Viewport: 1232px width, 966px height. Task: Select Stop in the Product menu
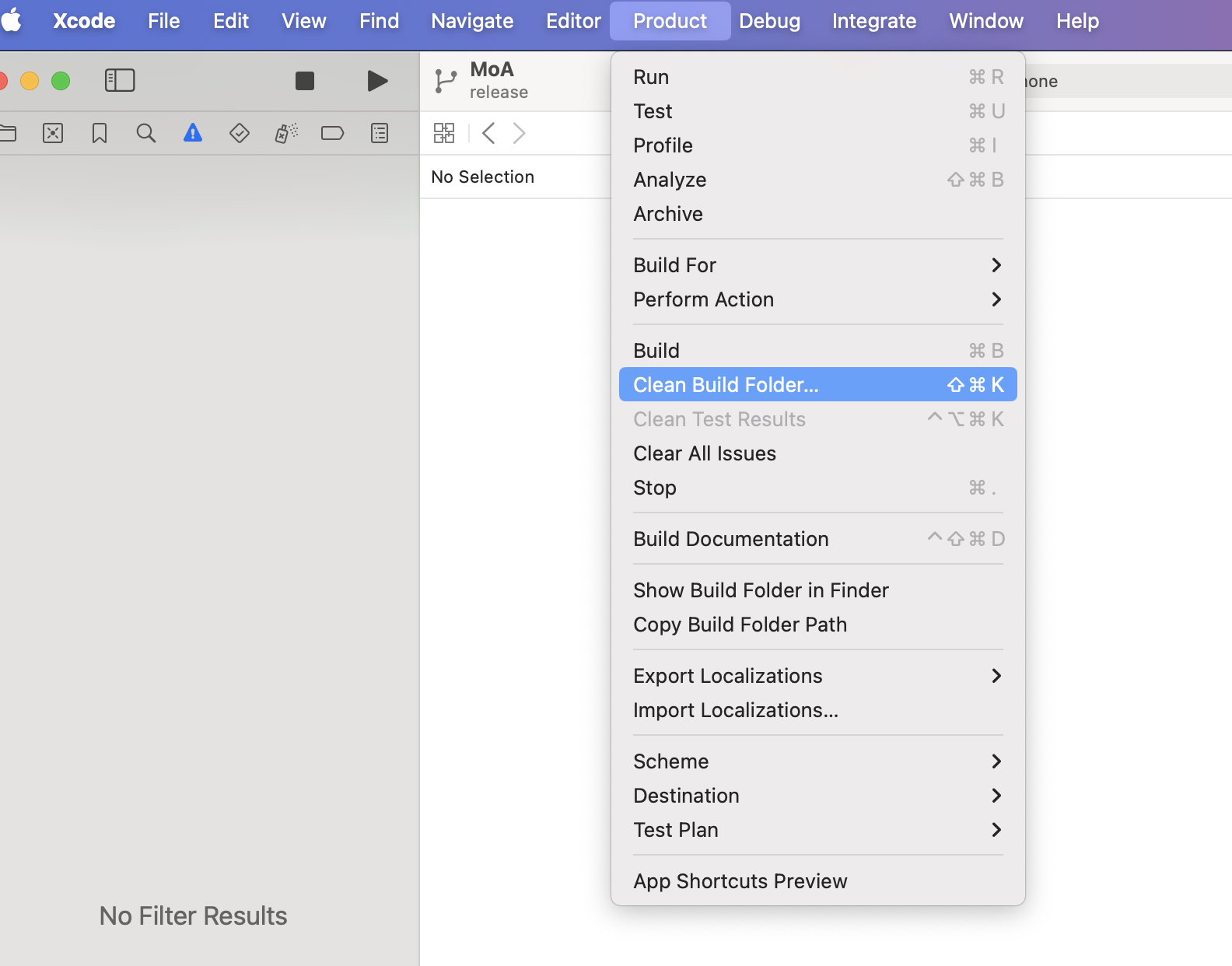coord(818,488)
